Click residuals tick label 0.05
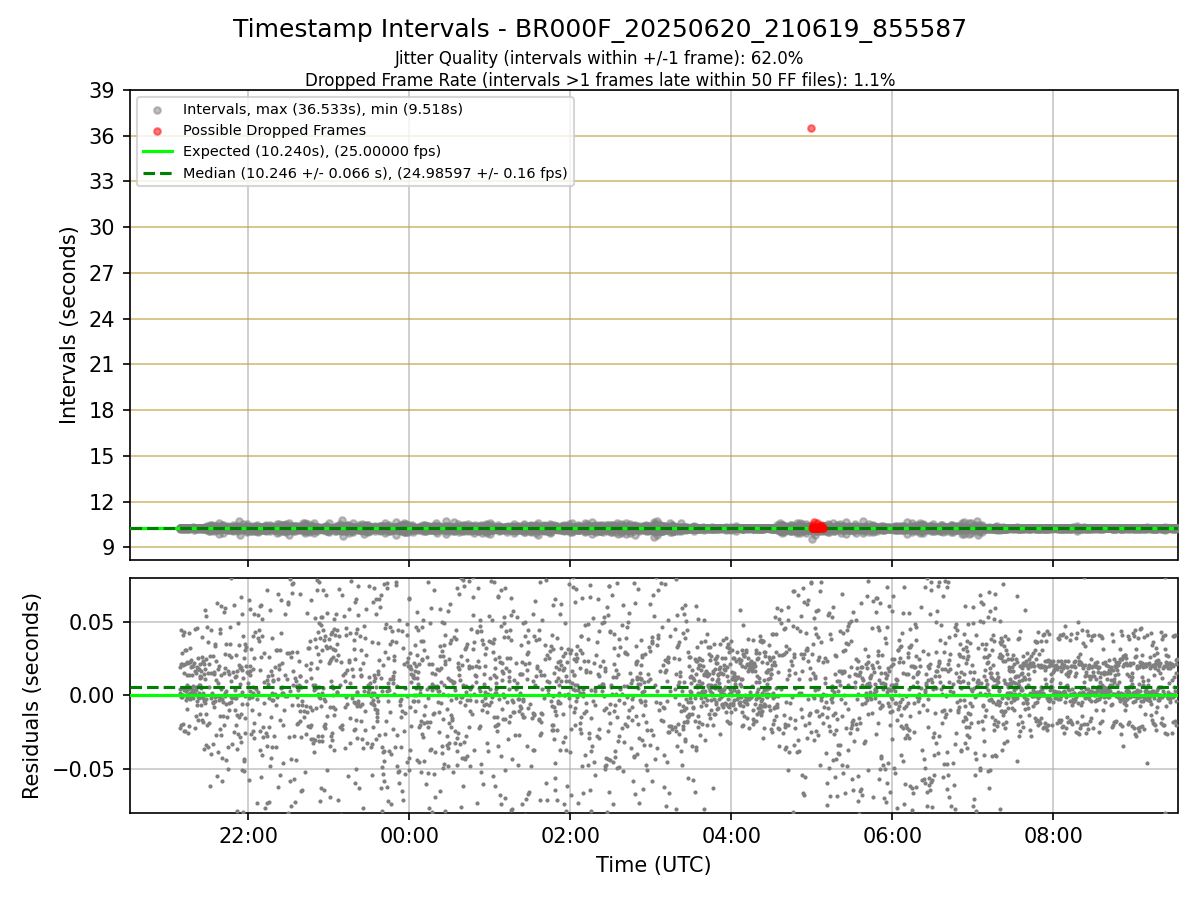Screen dimensions: 1200x900 (x=93, y=622)
